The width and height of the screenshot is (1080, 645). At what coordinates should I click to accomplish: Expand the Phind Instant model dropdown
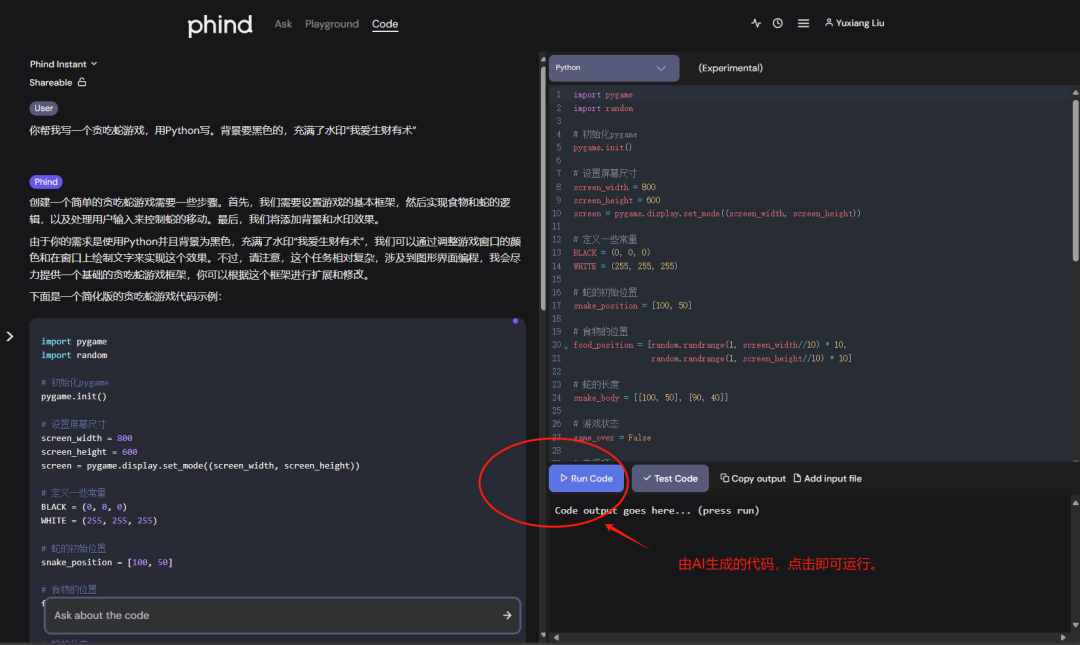click(x=63, y=63)
